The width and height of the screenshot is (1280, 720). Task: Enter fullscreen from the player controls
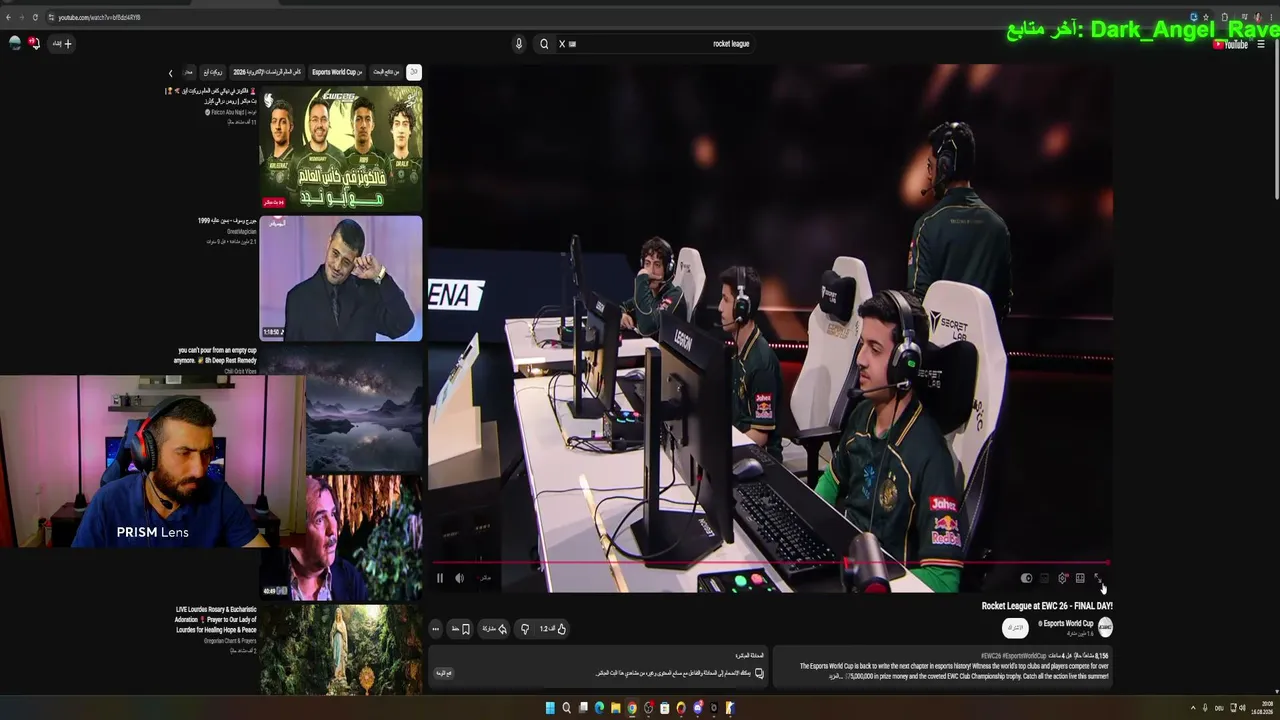point(1098,578)
